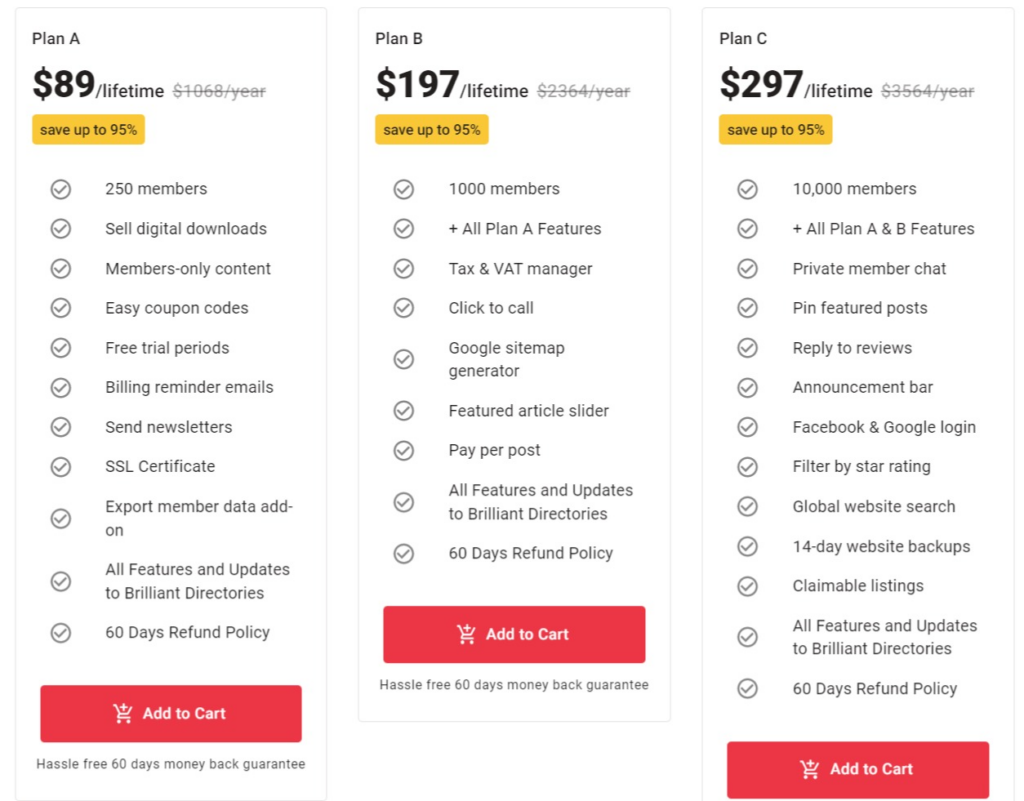Click checkmark beside Claimable listings
This screenshot has height=801, width=1024.
click(x=747, y=586)
